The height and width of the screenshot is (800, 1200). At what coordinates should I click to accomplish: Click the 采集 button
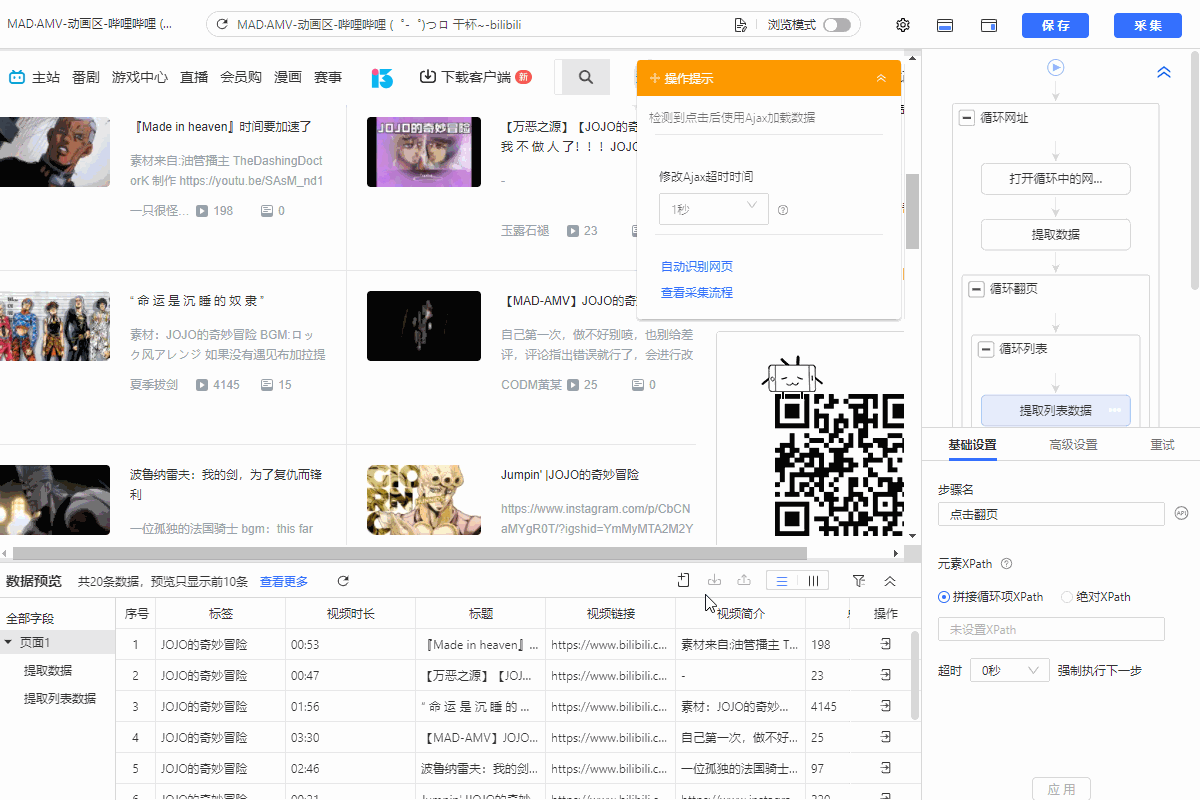pos(1149,25)
